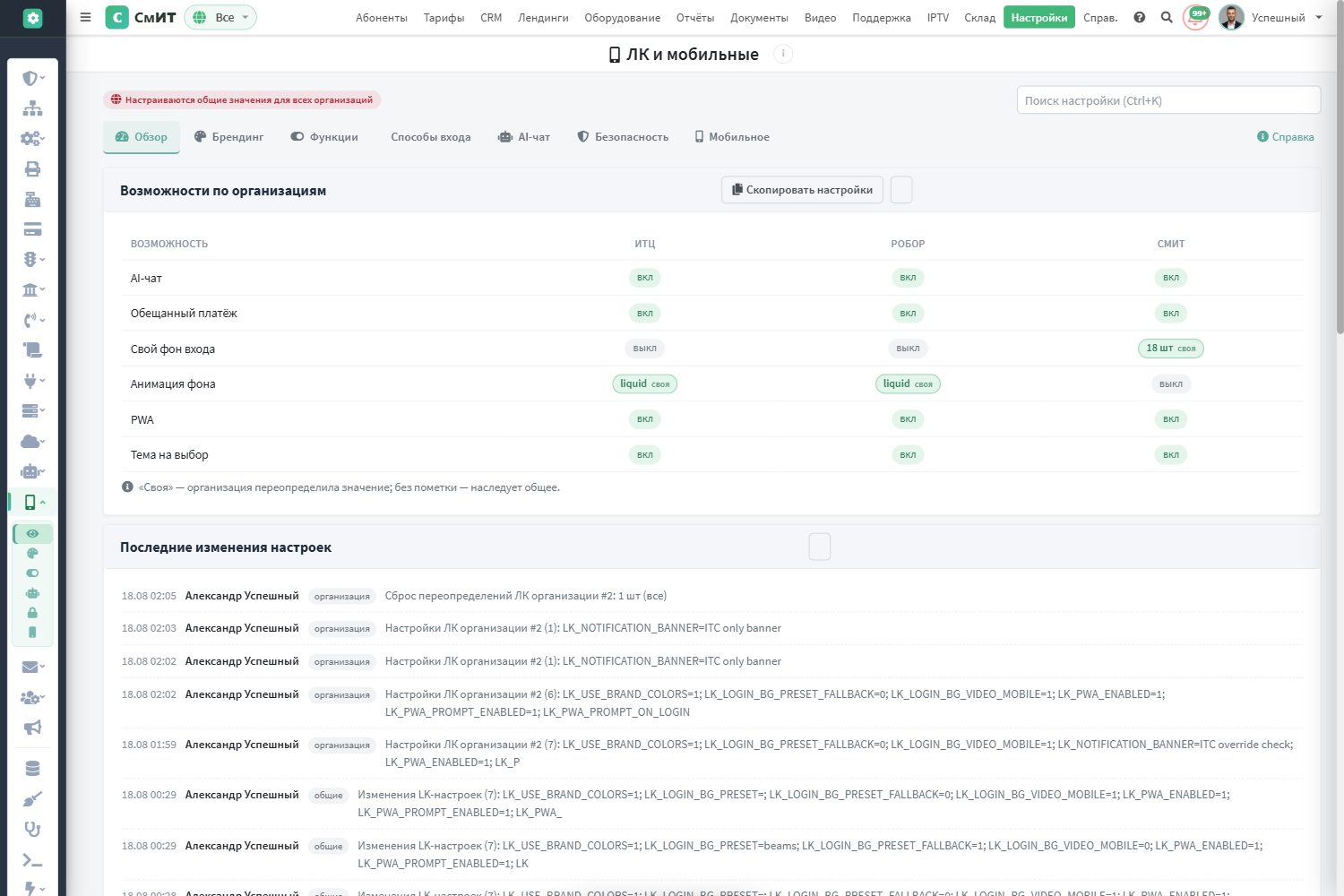Click the СмИТ brand logo link
This screenshot has height=896, width=1344.
141,17
